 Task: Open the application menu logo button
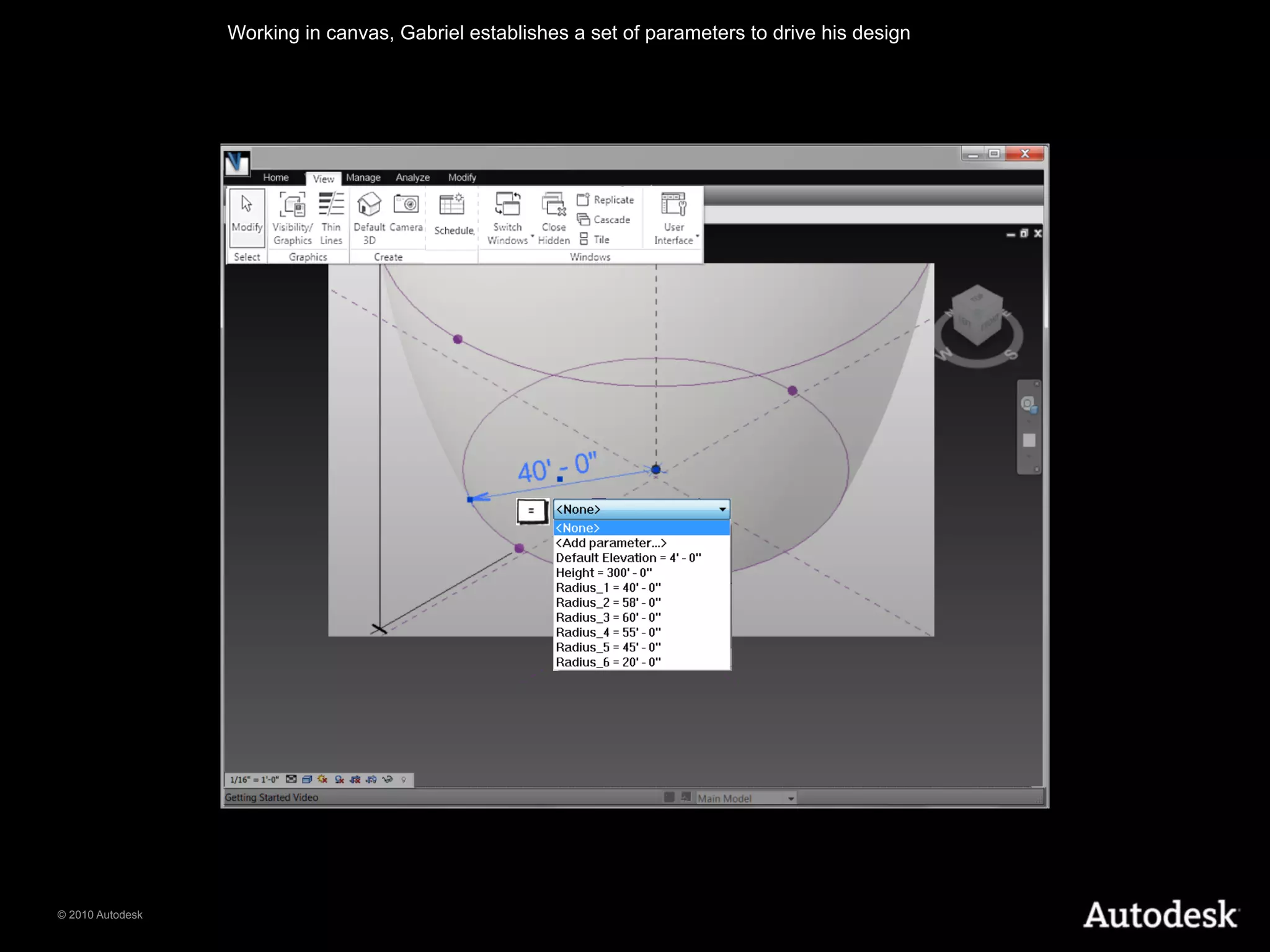click(237, 163)
